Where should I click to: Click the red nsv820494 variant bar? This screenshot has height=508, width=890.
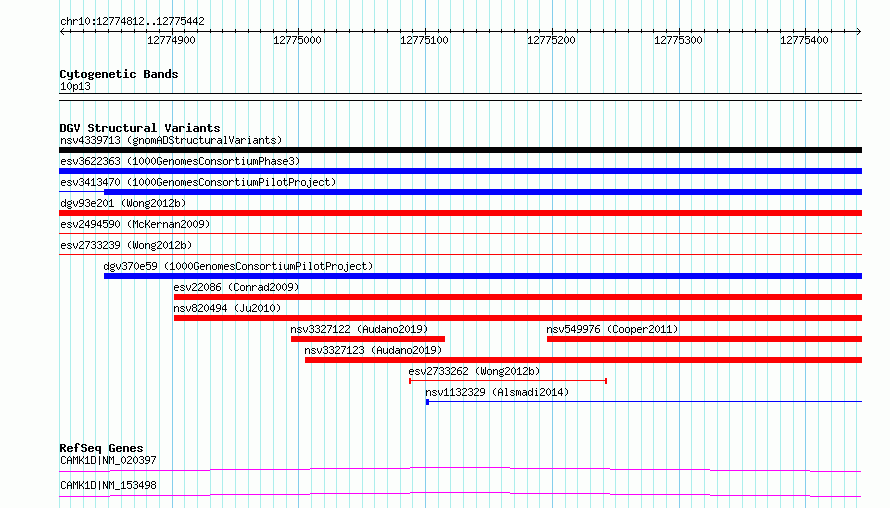tap(518, 318)
